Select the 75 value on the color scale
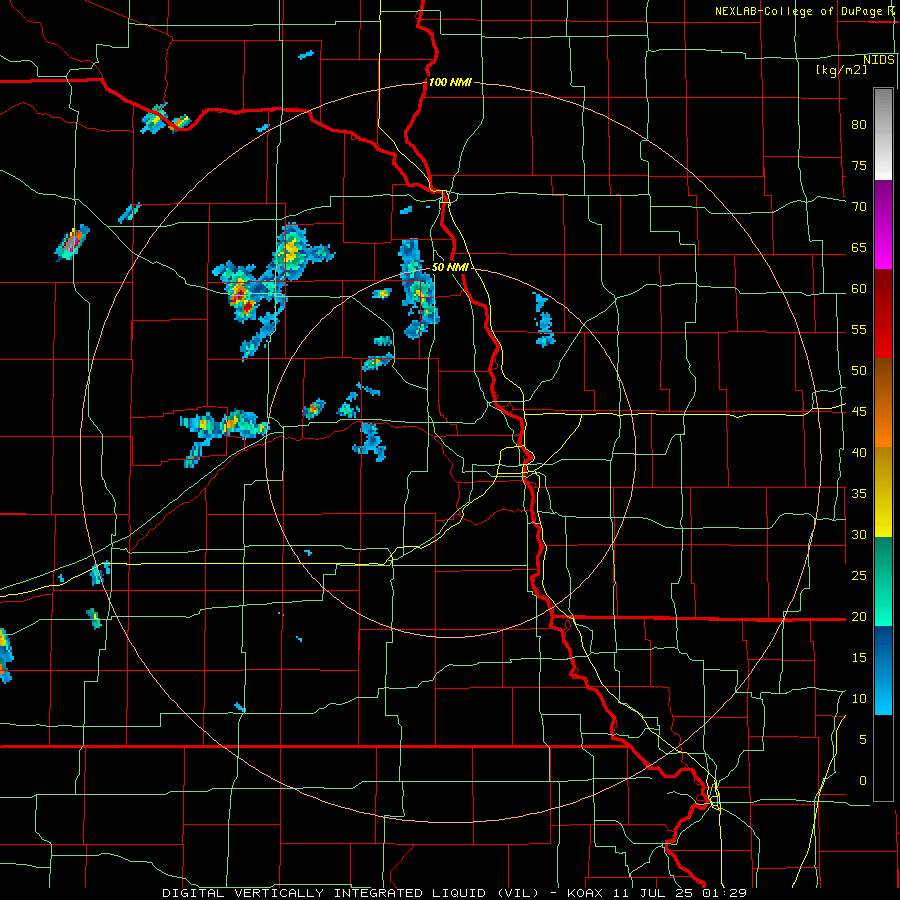 tap(859, 165)
